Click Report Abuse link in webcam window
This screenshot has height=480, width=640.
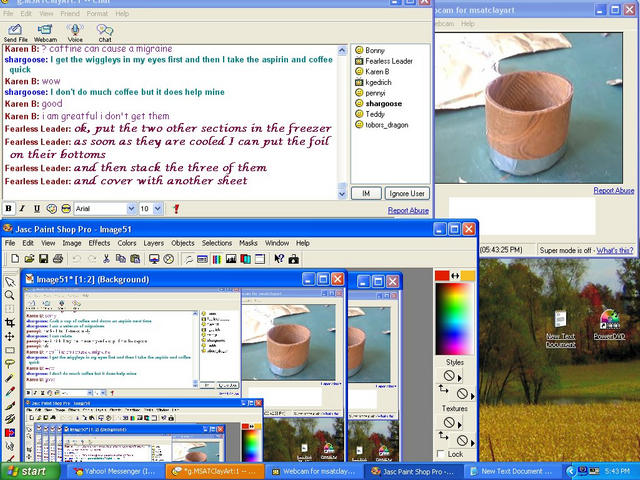click(613, 191)
